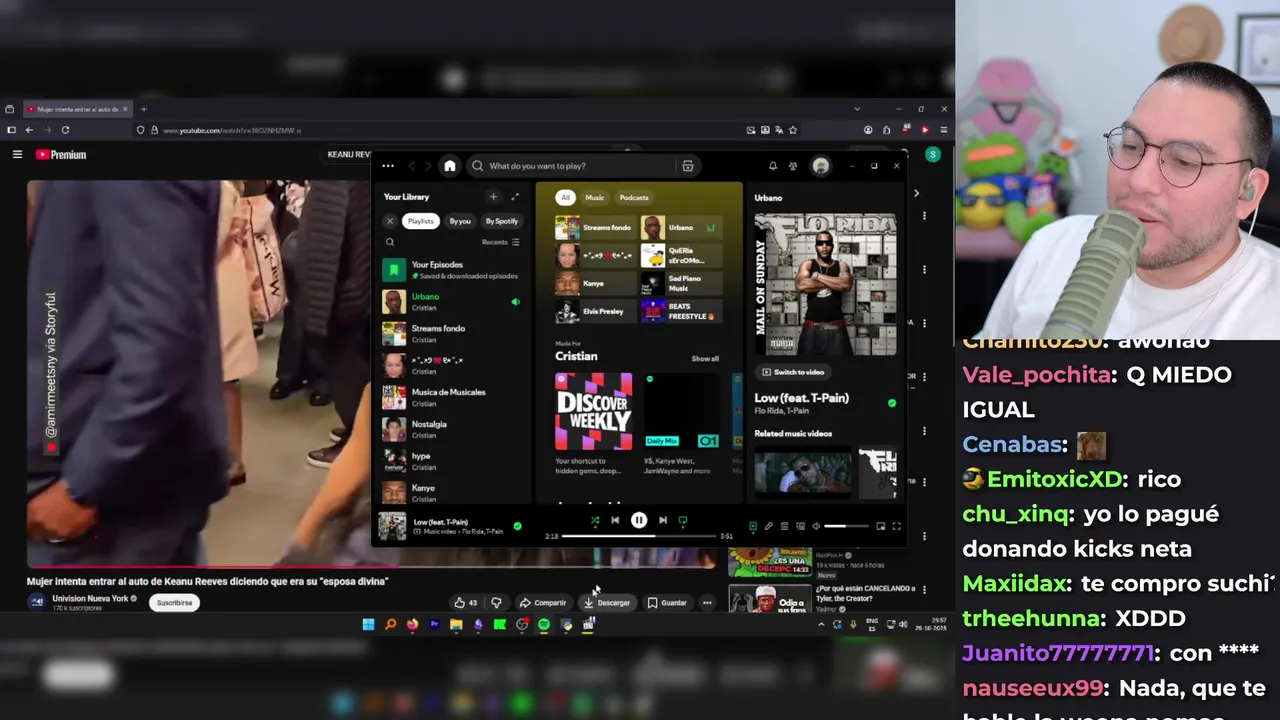Toggle shuffle in Spotify player

pyautogui.click(x=595, y=520)
